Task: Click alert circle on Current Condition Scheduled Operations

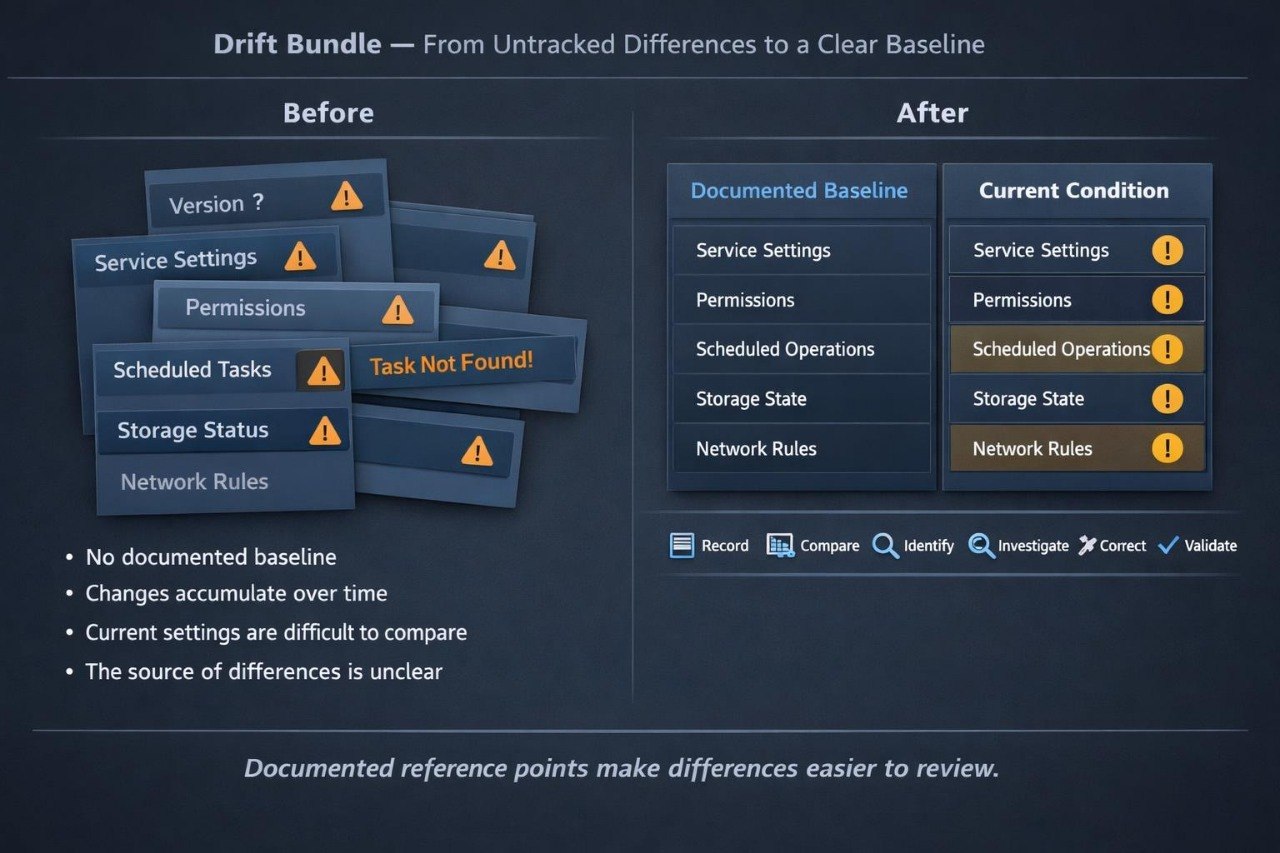Action: pos(1167,349)
